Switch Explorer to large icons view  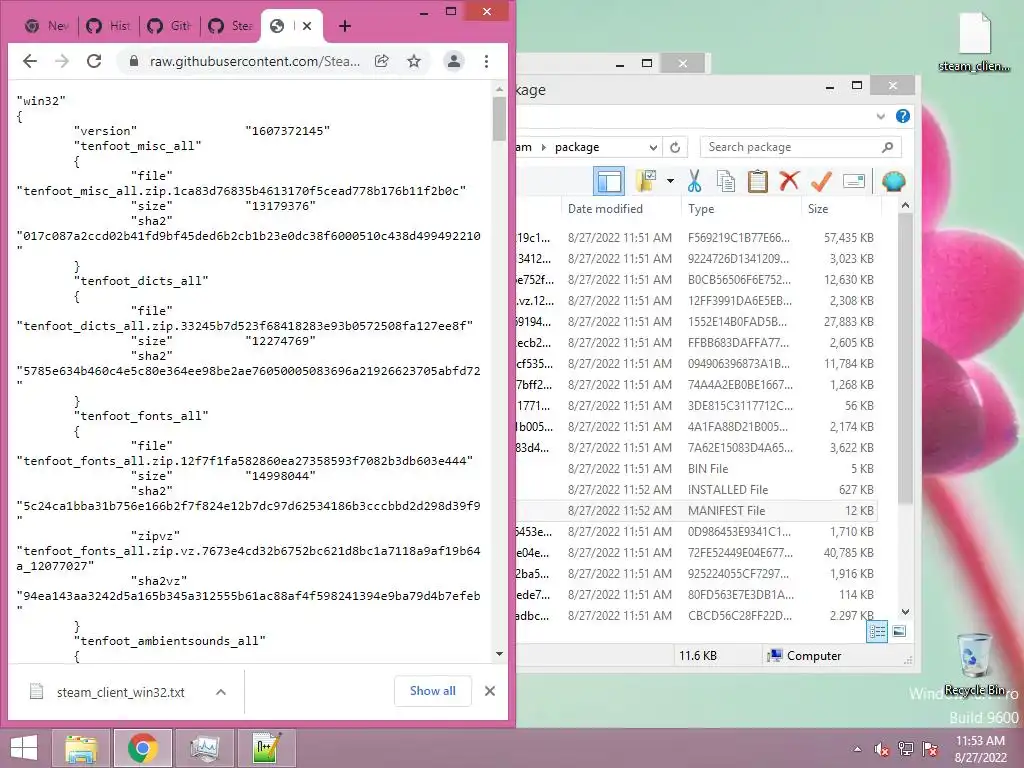899,631
